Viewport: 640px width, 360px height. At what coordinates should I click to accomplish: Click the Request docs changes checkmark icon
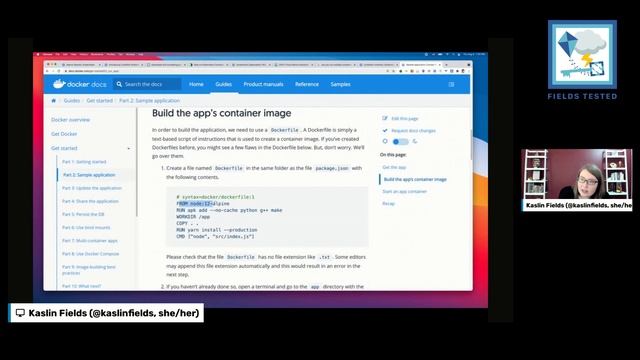(385, 131)
